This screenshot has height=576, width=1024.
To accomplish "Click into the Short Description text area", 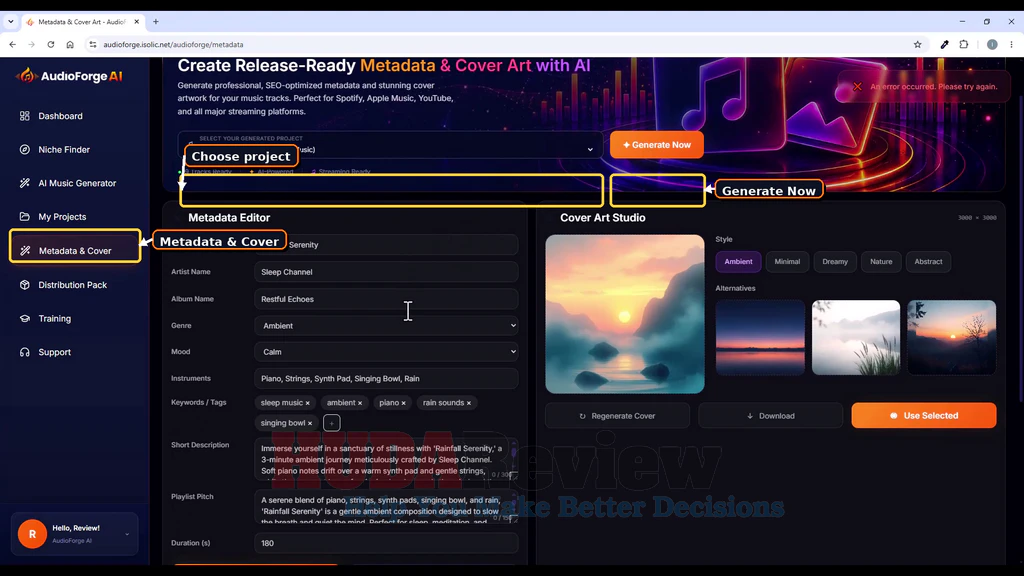I will point(386,459).
